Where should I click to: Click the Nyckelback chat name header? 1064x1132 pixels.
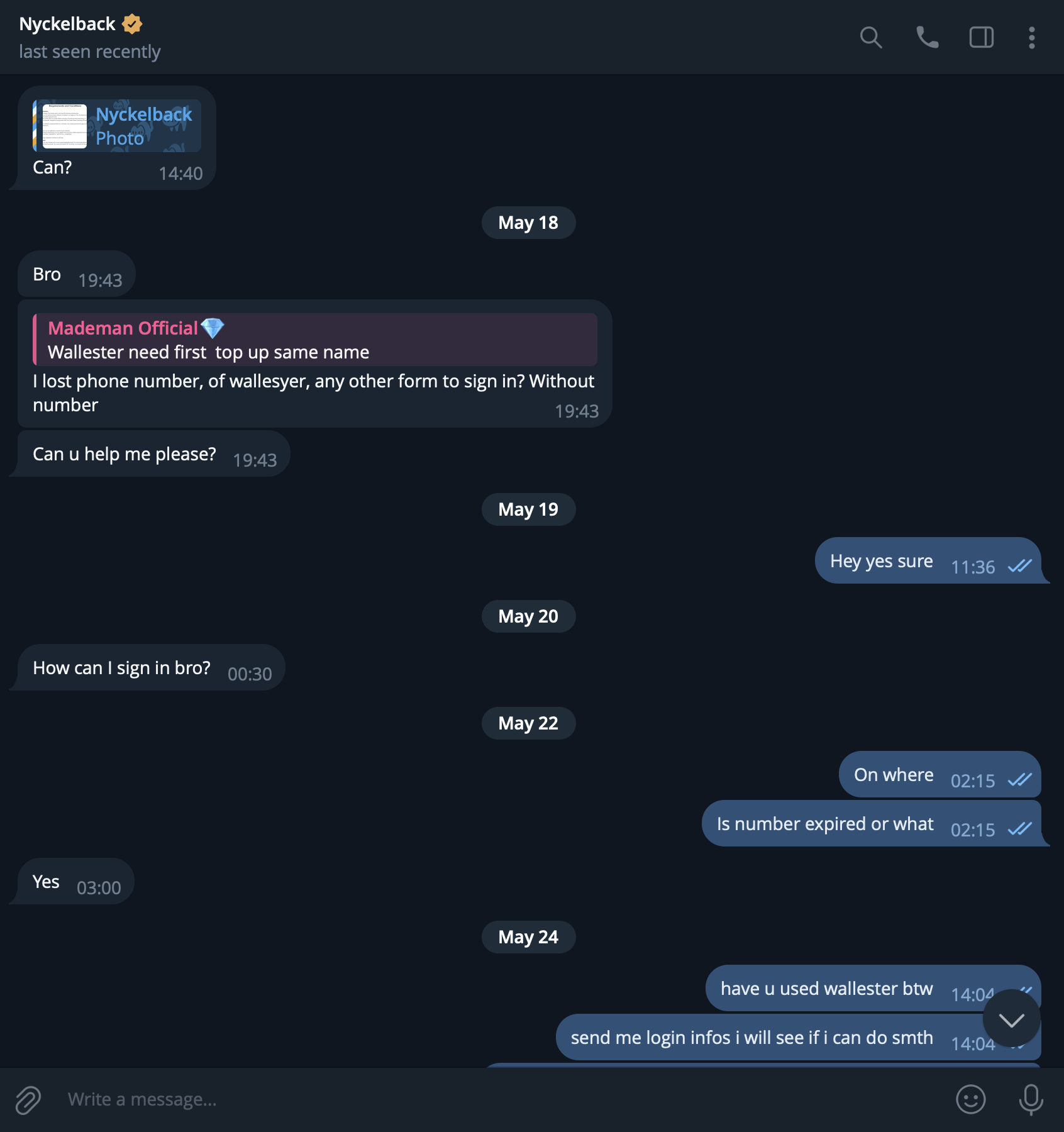[x=67, y=24]
